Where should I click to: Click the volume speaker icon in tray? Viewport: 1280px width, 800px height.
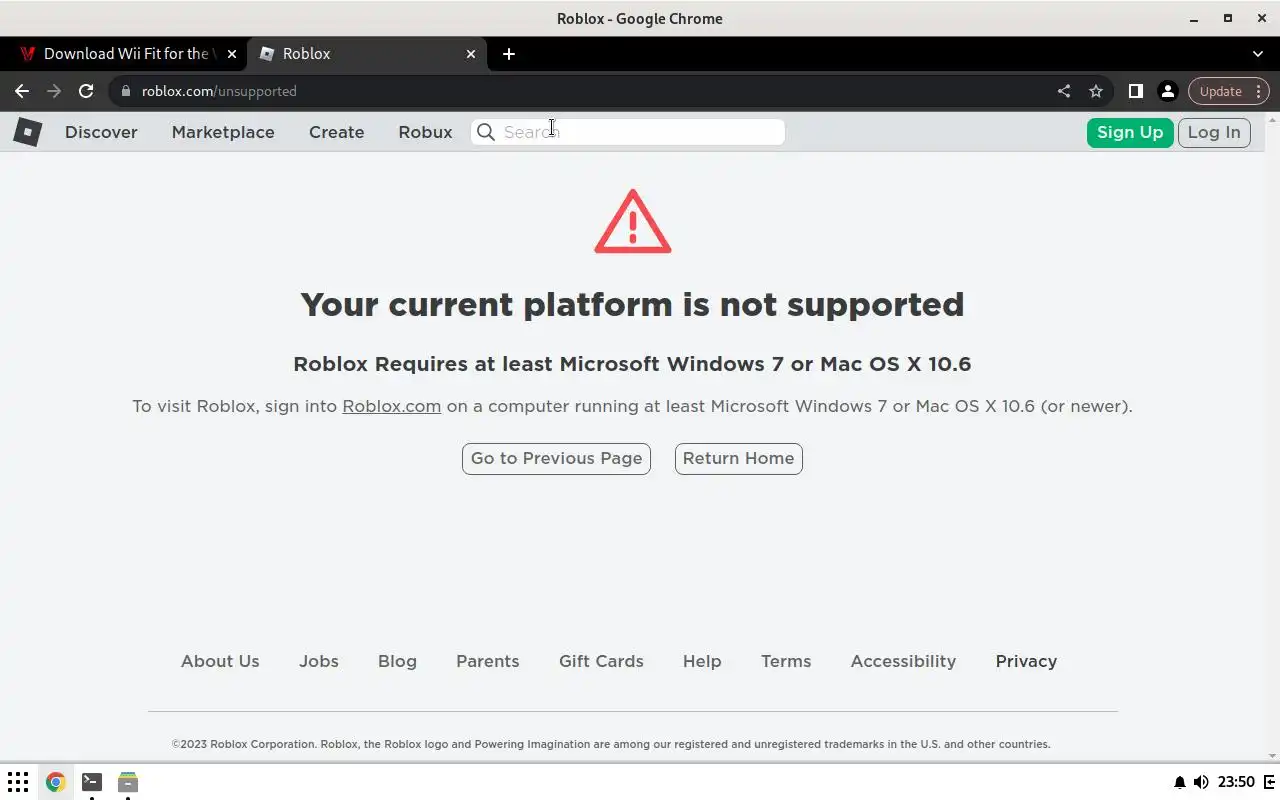point(1201,782)
